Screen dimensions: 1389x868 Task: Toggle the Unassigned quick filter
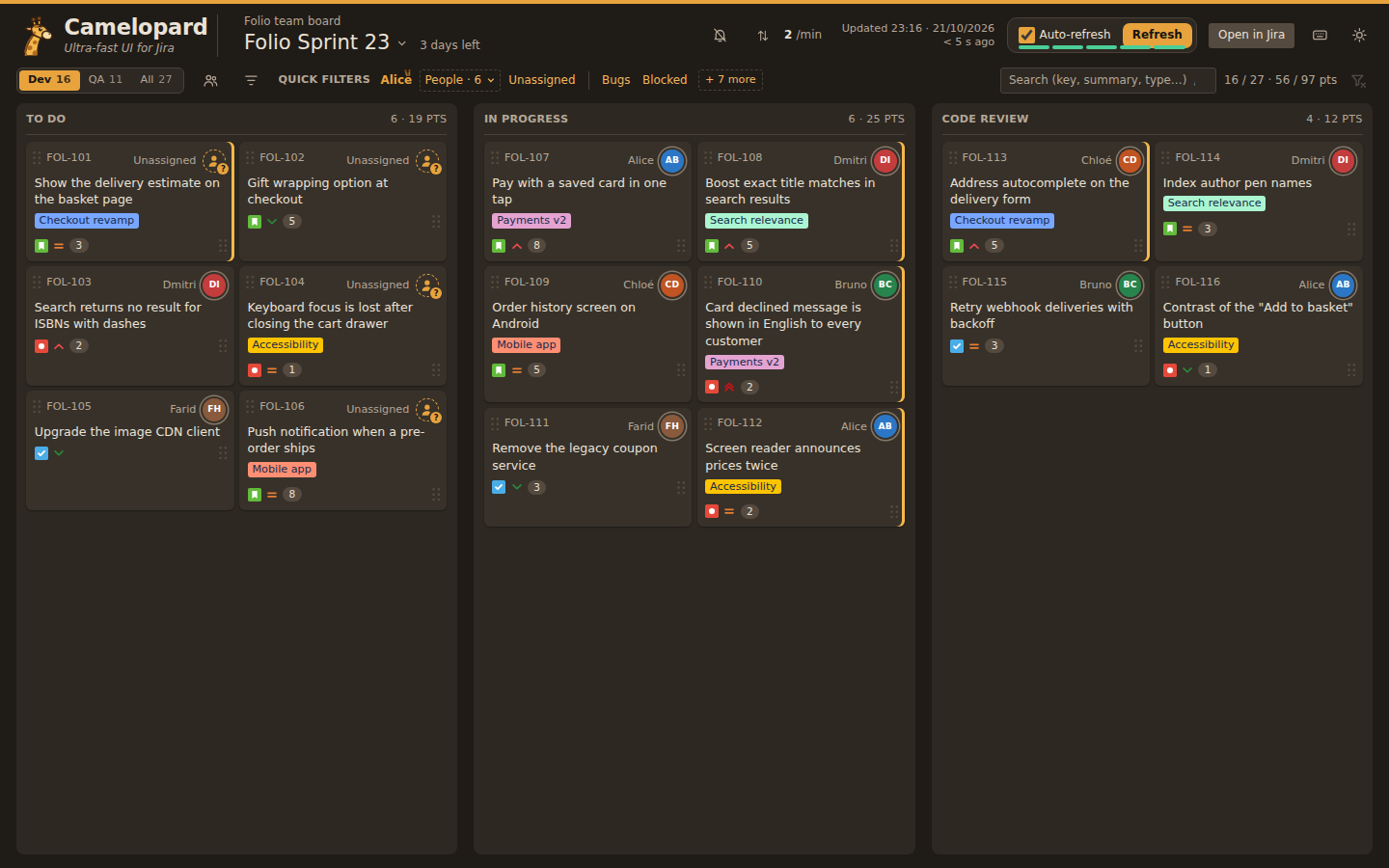click(x=542, y=80)
